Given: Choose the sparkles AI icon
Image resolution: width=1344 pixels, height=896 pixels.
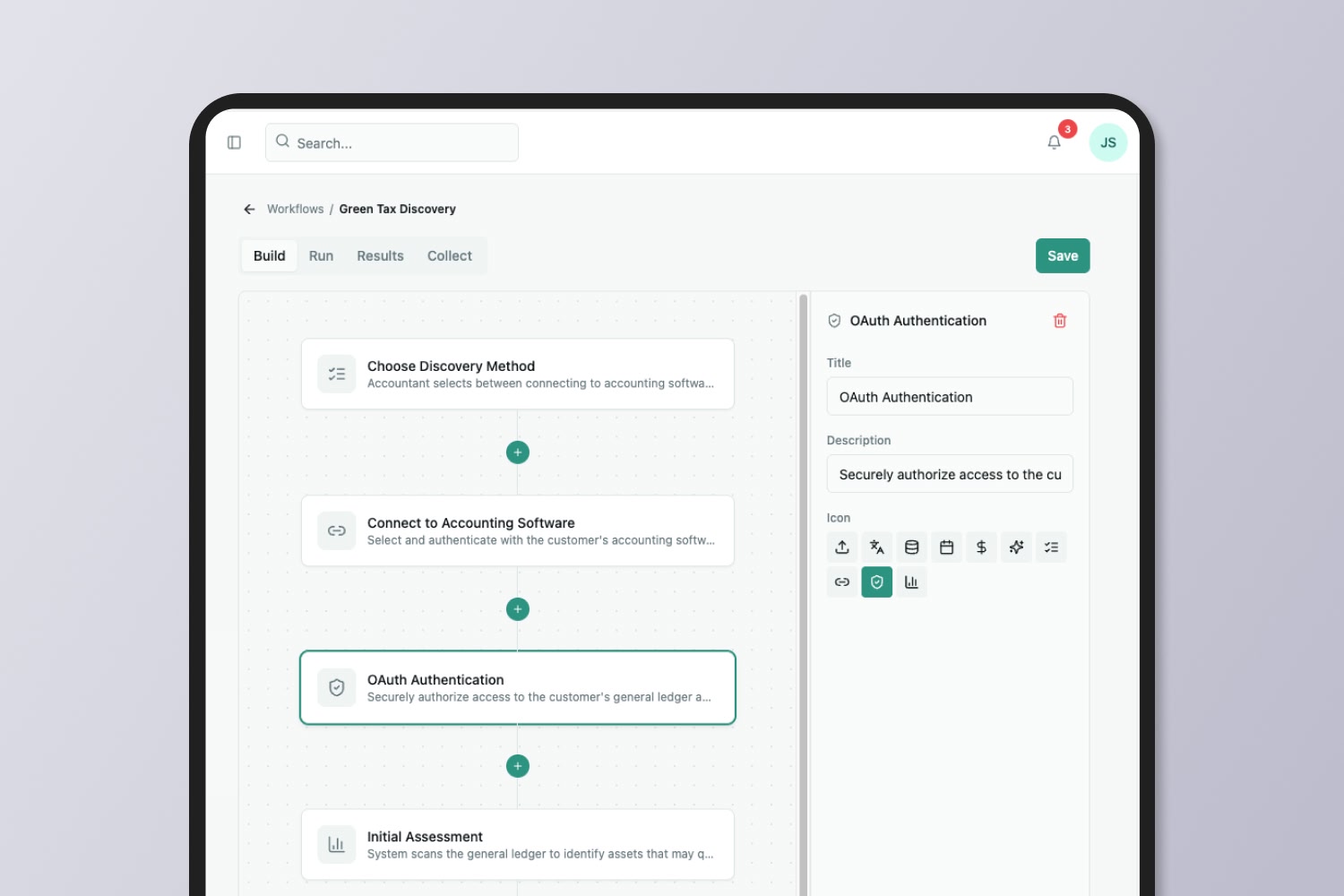Looking at the screenshot, I should coord(1016,547).
